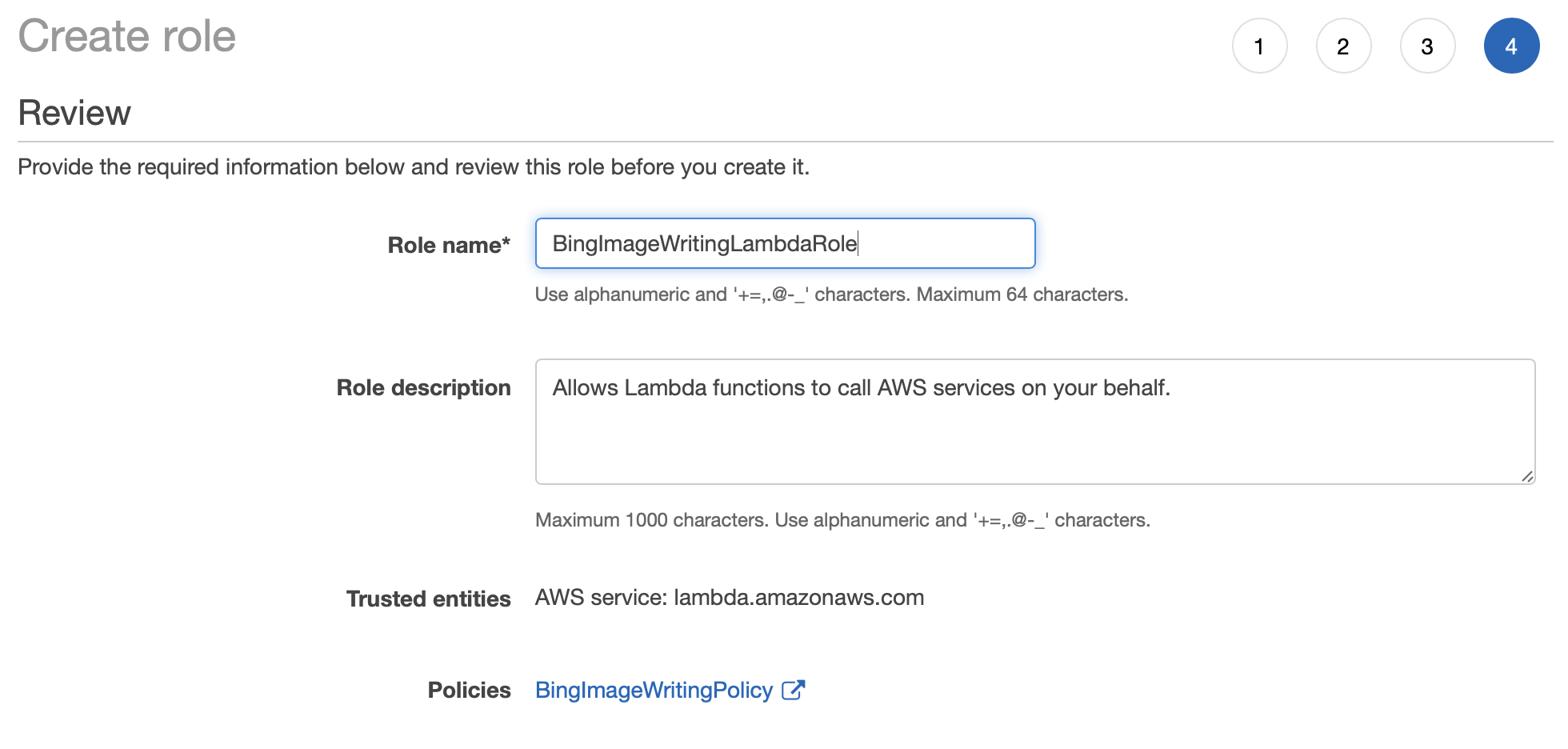Click the divider line under Review heading

point(785,142)
